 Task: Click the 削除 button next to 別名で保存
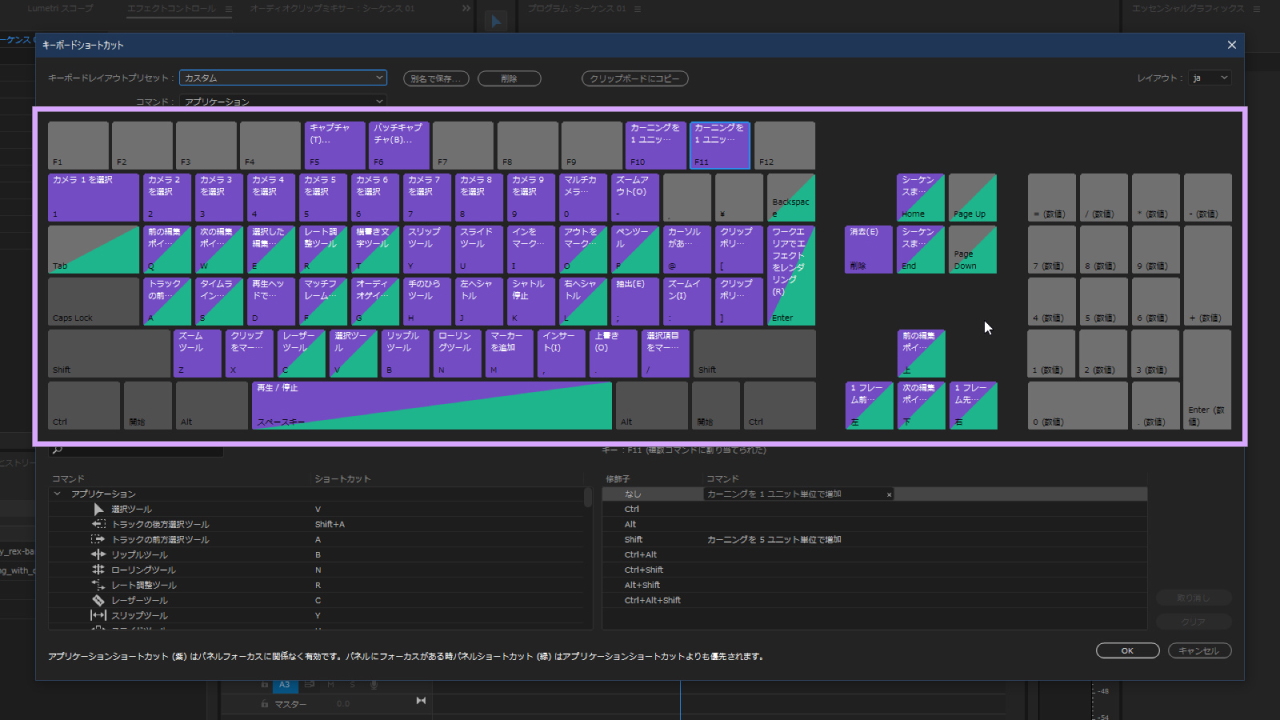click(x=509, y=78)
